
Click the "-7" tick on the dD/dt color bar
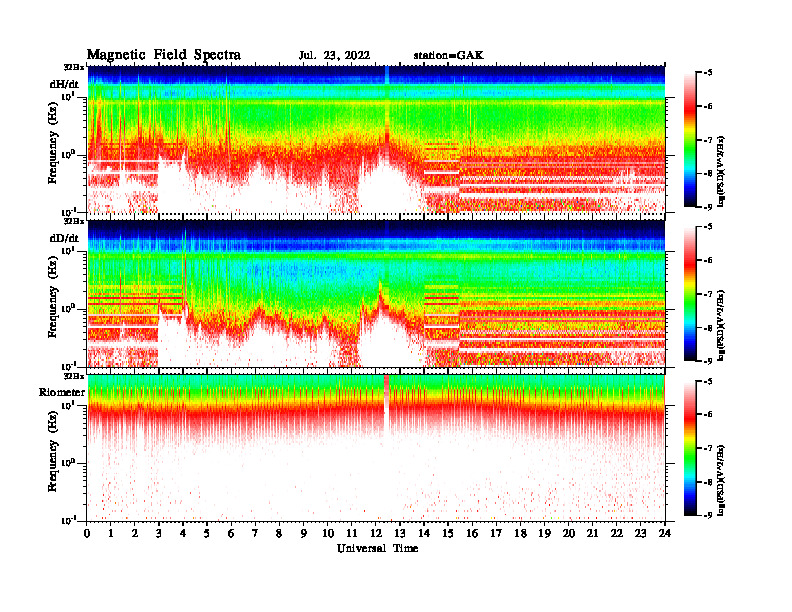tap(709, 294)
